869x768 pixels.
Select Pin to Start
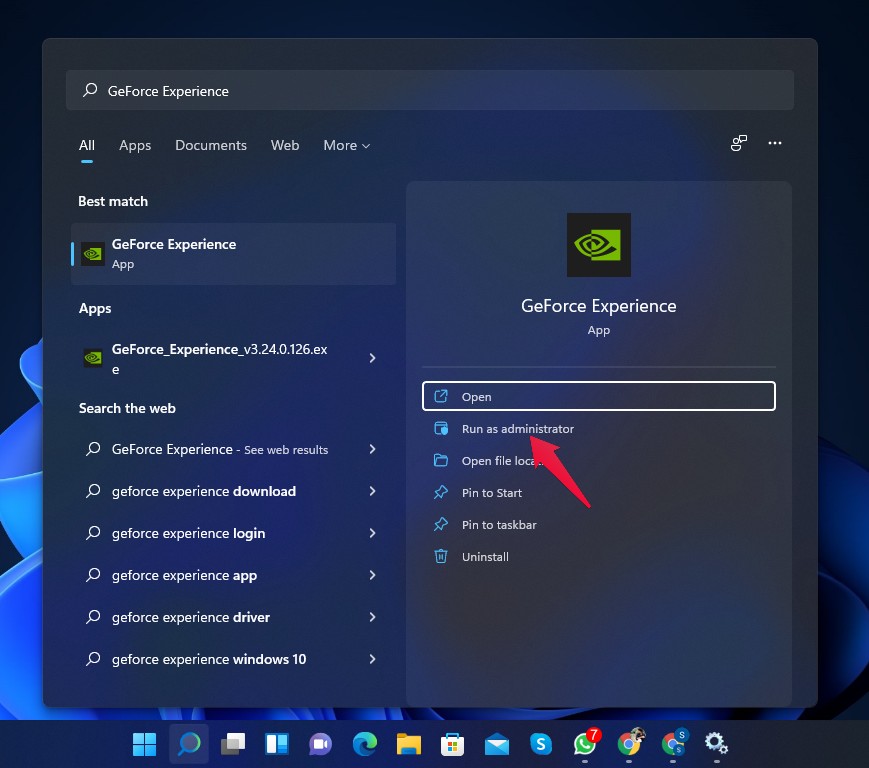coord(599,493)
